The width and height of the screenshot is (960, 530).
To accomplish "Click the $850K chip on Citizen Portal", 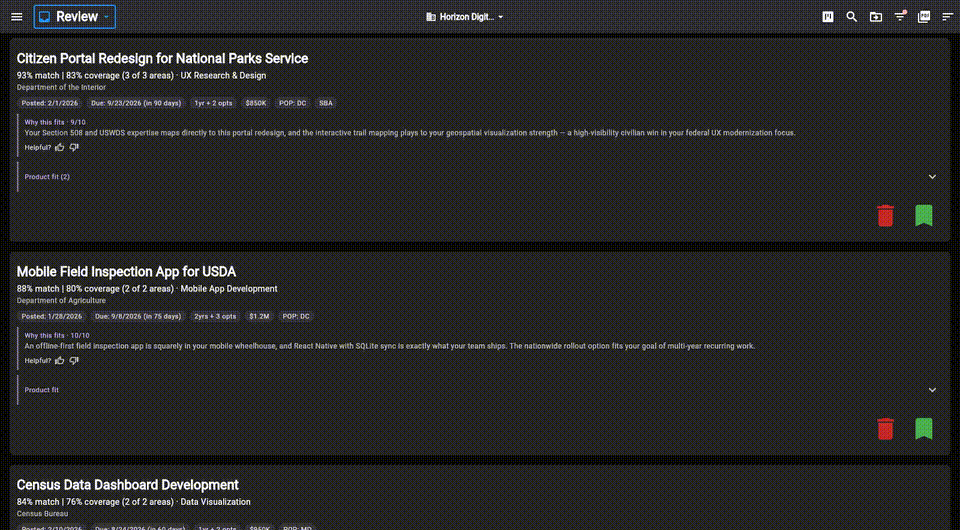I will pos(256,103).
